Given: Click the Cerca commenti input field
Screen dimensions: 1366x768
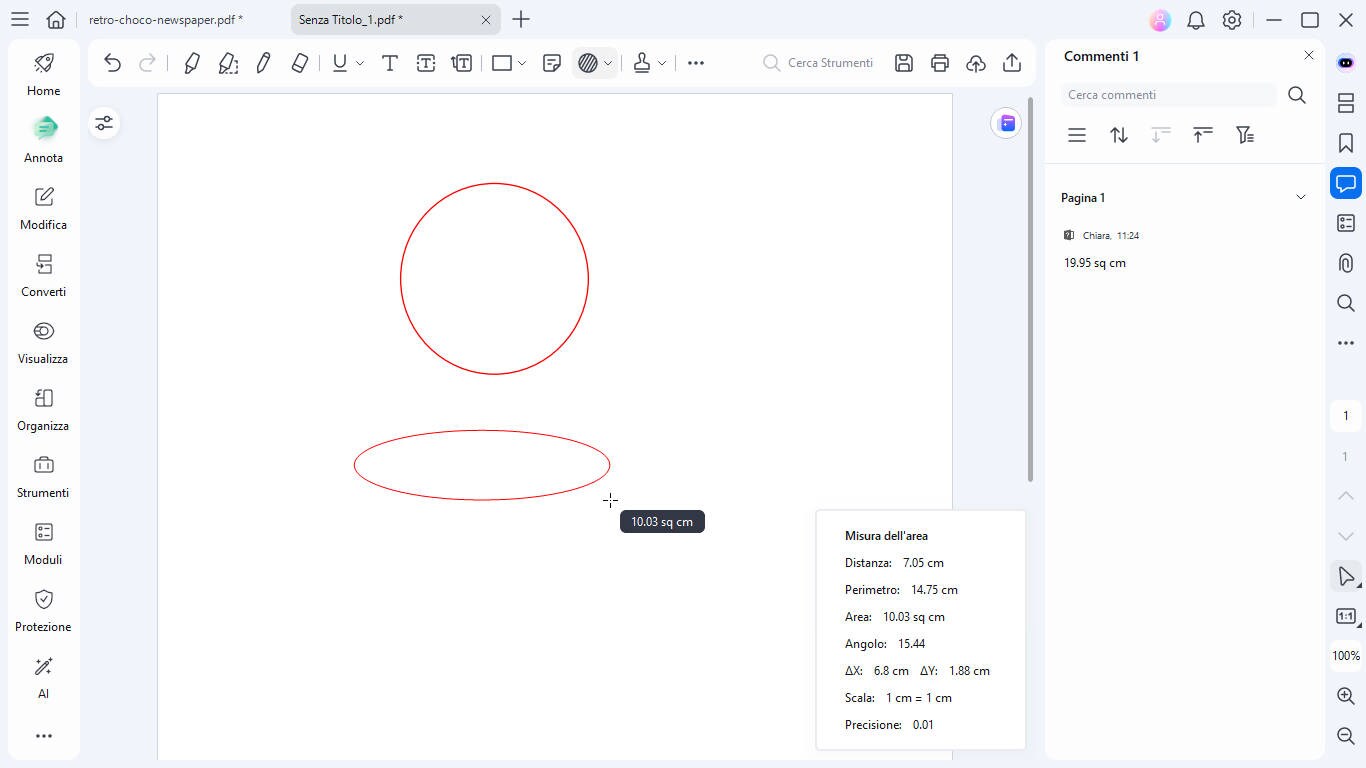Looking at the screenshot, I should click(1168, 95).
